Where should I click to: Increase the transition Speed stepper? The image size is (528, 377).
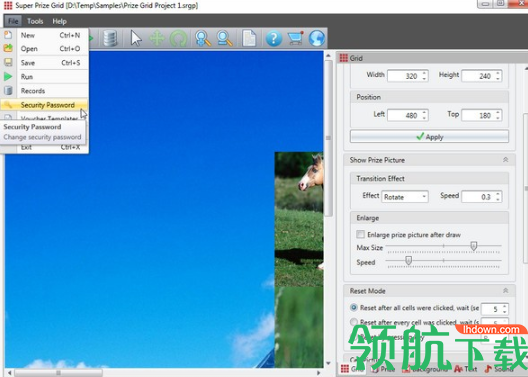tap(498, 194)
